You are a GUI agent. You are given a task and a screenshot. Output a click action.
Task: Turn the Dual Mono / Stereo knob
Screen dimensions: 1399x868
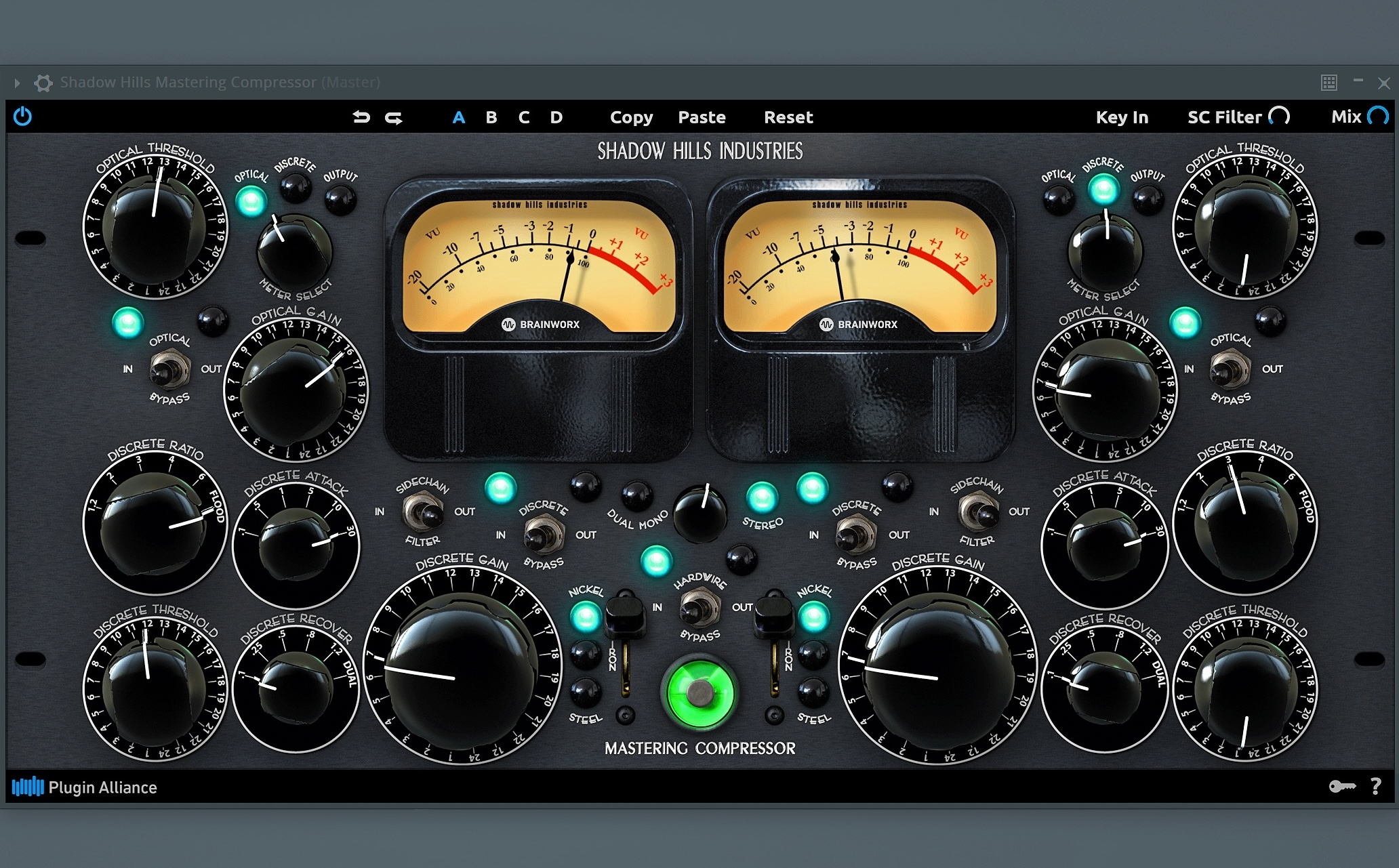point(700,513)
